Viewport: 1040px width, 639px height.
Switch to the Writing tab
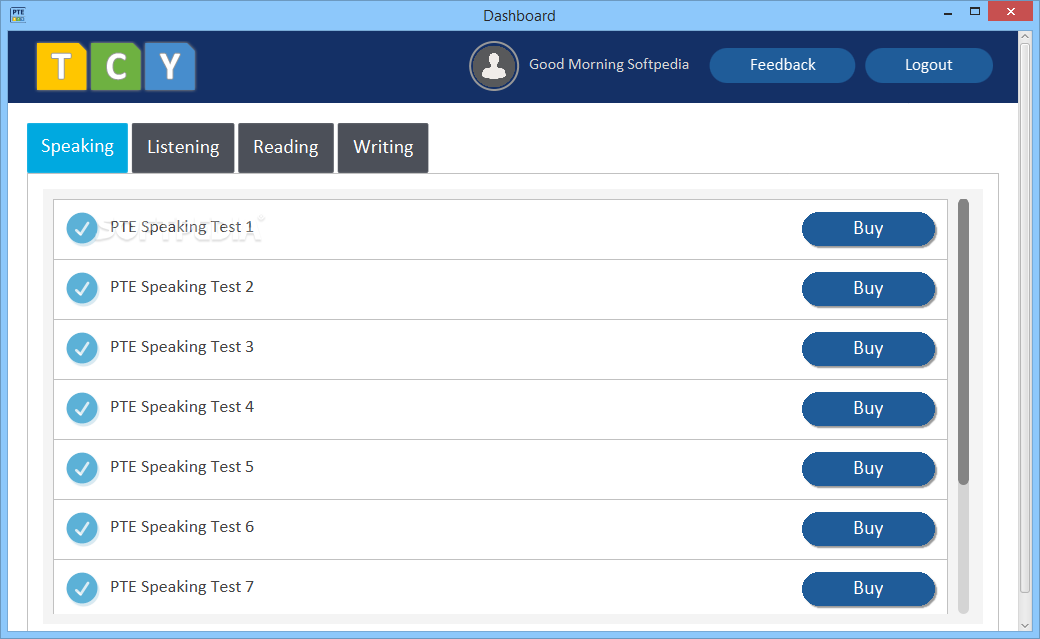[383, 147]
